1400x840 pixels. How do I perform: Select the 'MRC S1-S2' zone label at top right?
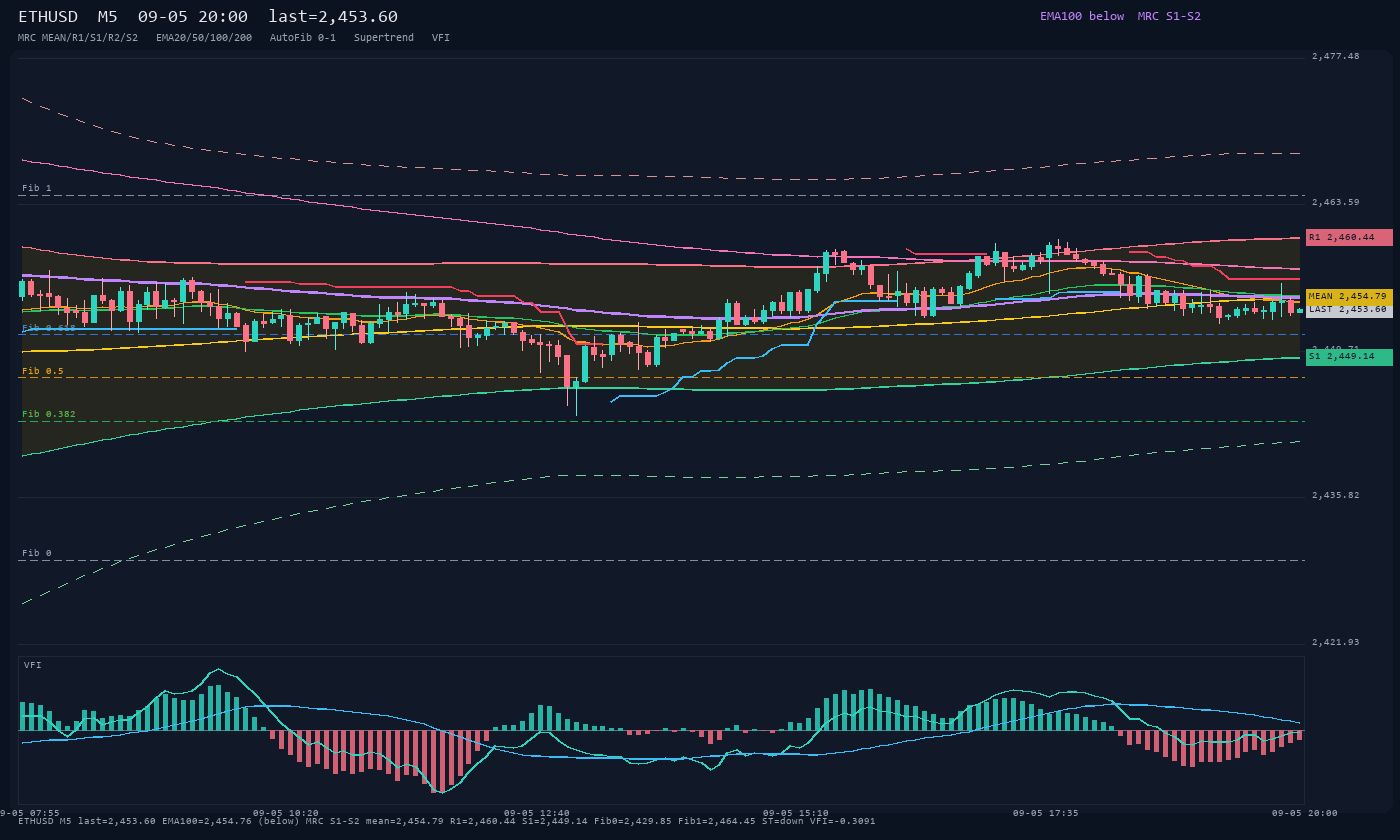[x=1169, y=16]
